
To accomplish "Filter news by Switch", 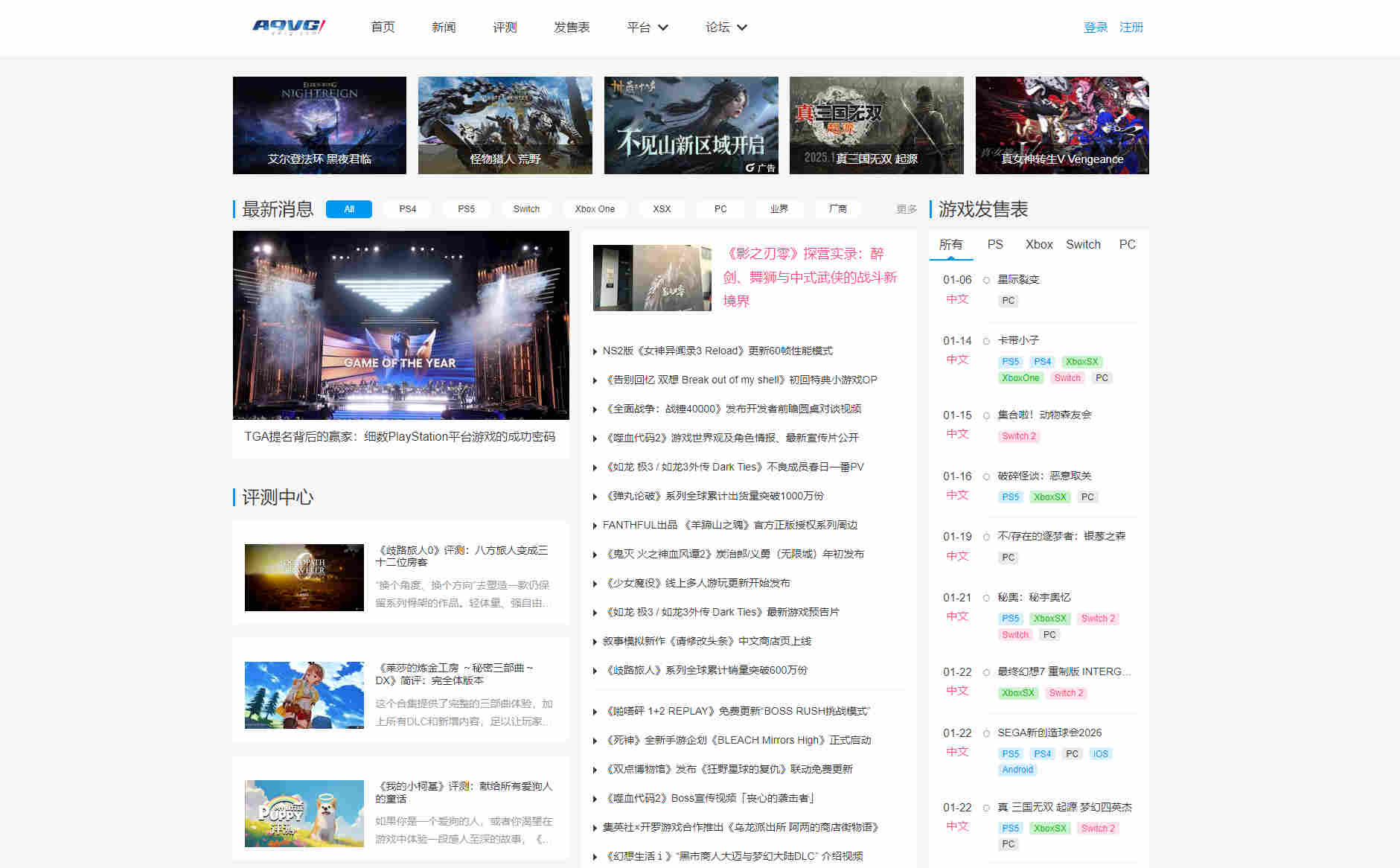I will tap(526, 209).
